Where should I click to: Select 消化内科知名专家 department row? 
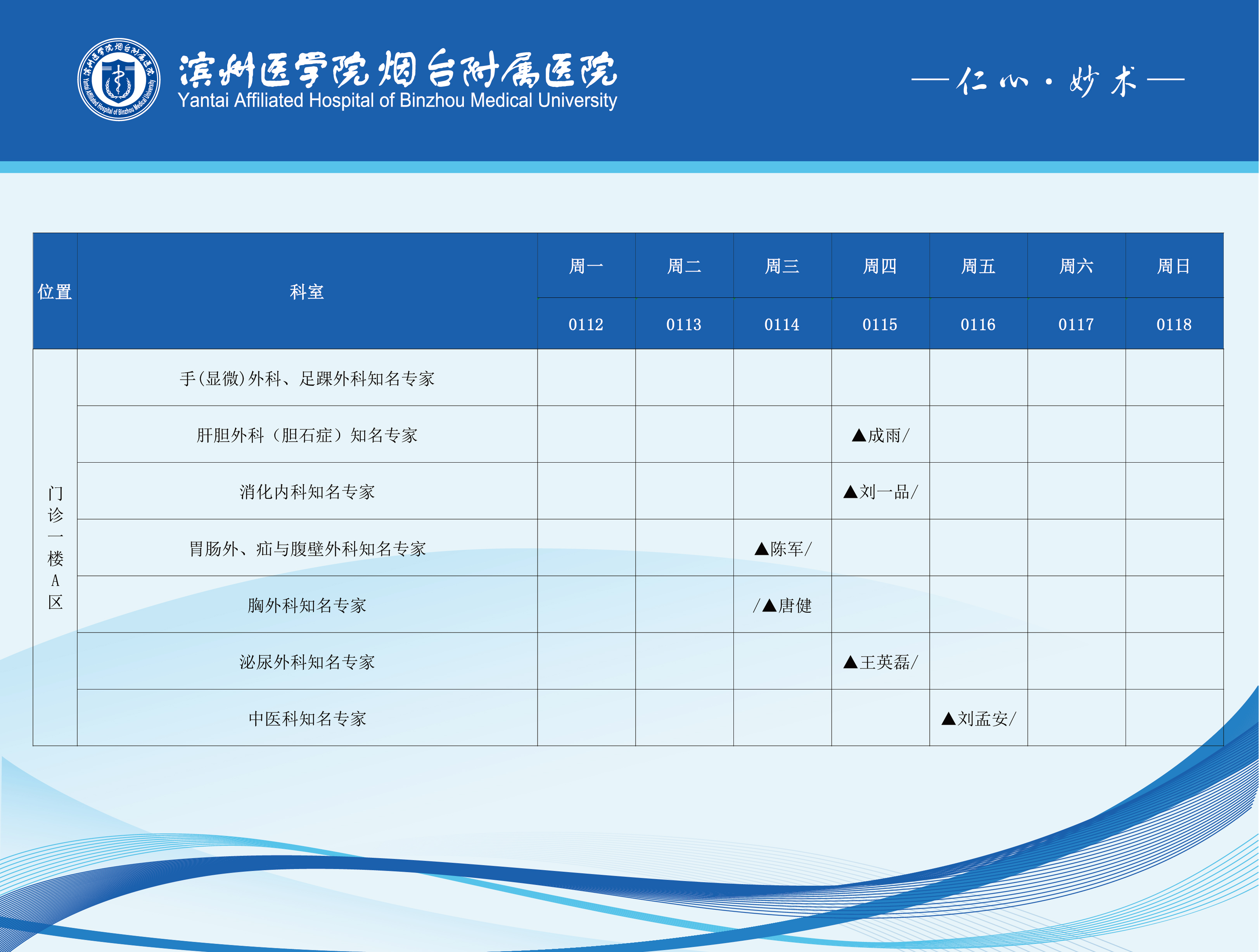tap(307, 492)
